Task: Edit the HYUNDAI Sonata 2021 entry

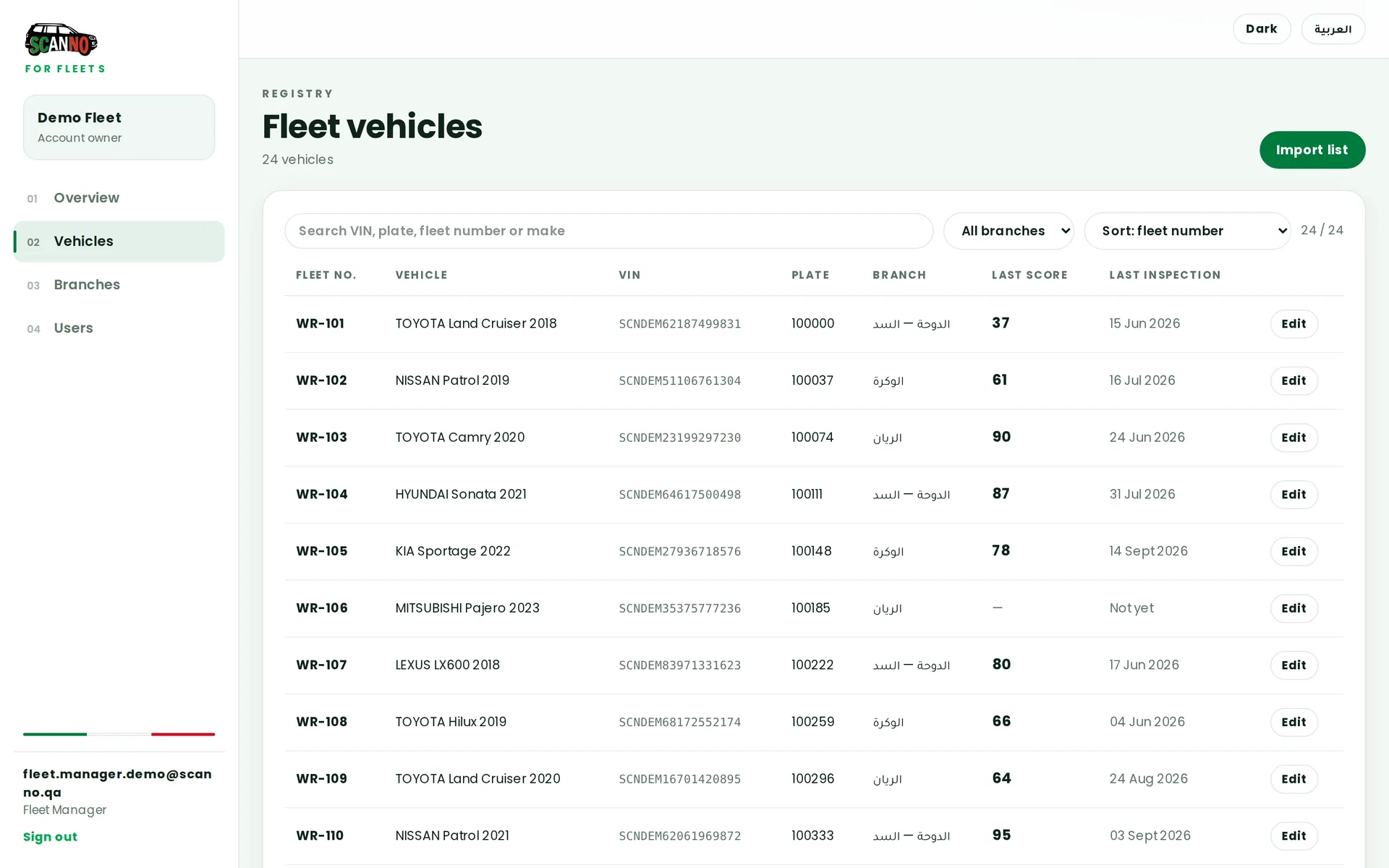Action: pos(1294,495)
